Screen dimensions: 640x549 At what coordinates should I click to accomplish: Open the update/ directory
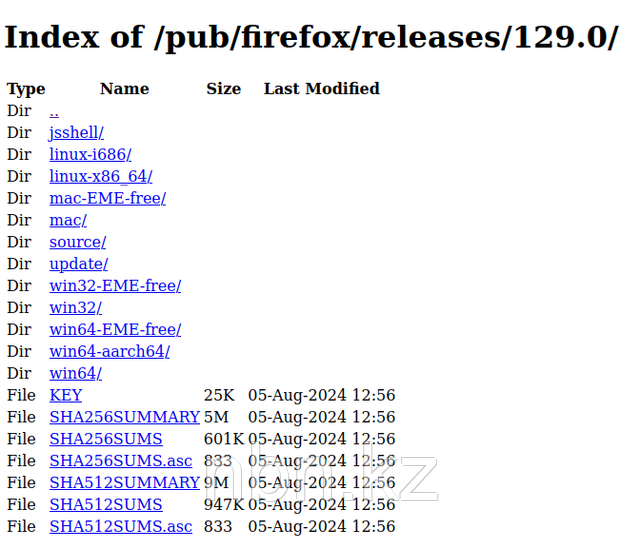[79, 264]
